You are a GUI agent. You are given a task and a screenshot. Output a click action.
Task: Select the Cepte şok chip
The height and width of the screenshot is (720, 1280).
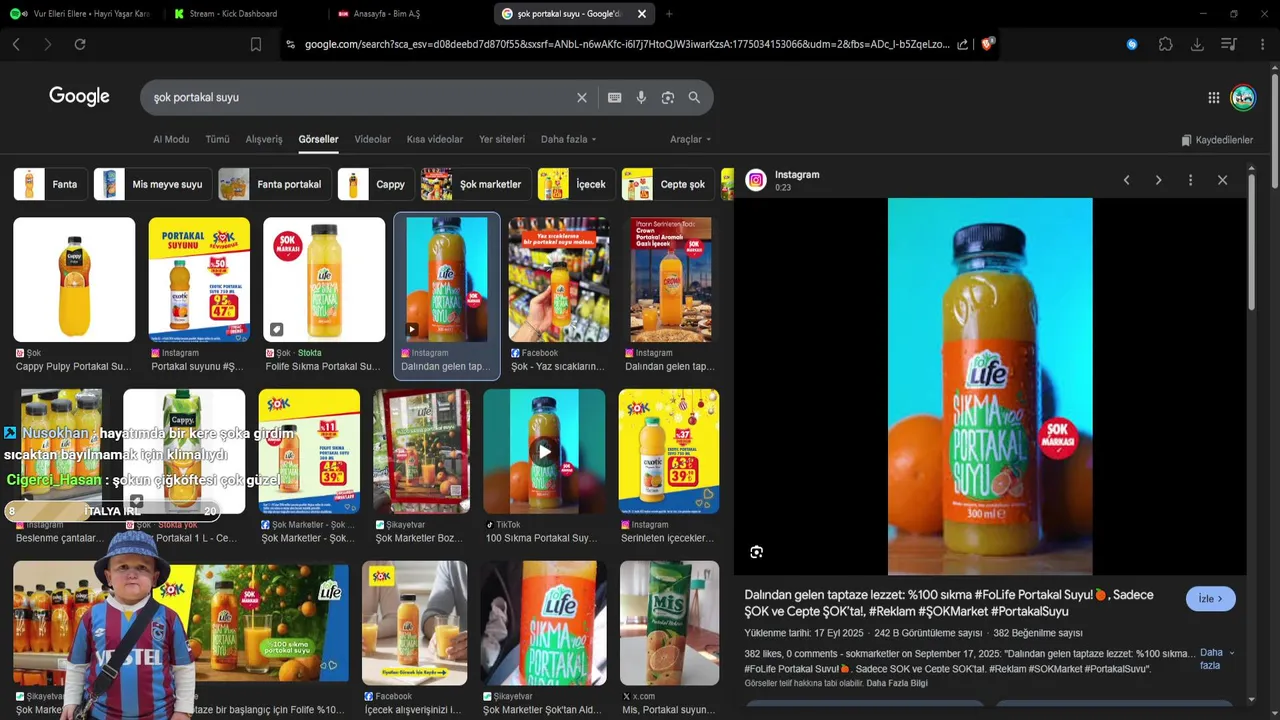tap(668, 184)
